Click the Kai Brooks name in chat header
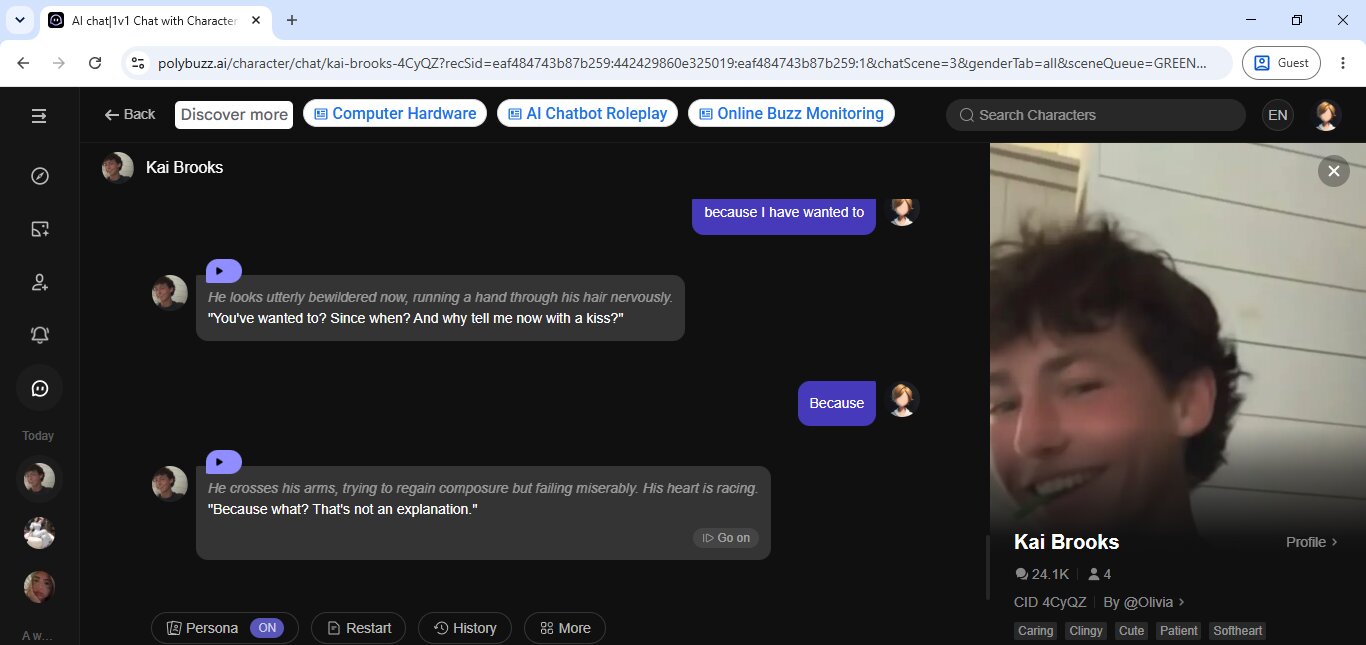Screen dimensions: 1366x645 [184, 168]
